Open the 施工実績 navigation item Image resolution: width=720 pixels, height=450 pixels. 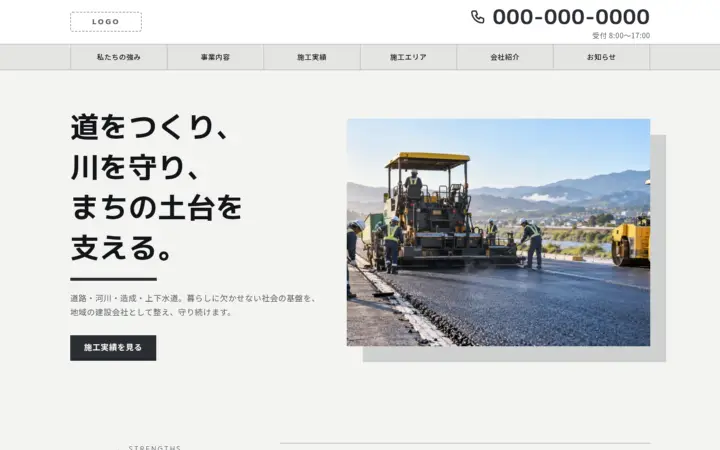coord(312,57)
